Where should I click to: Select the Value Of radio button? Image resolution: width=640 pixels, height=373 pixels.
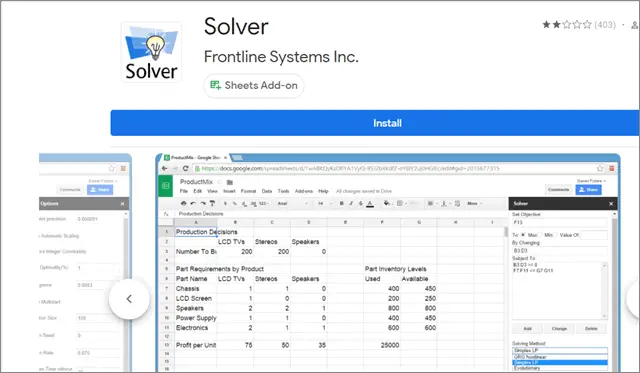(556, 235)
